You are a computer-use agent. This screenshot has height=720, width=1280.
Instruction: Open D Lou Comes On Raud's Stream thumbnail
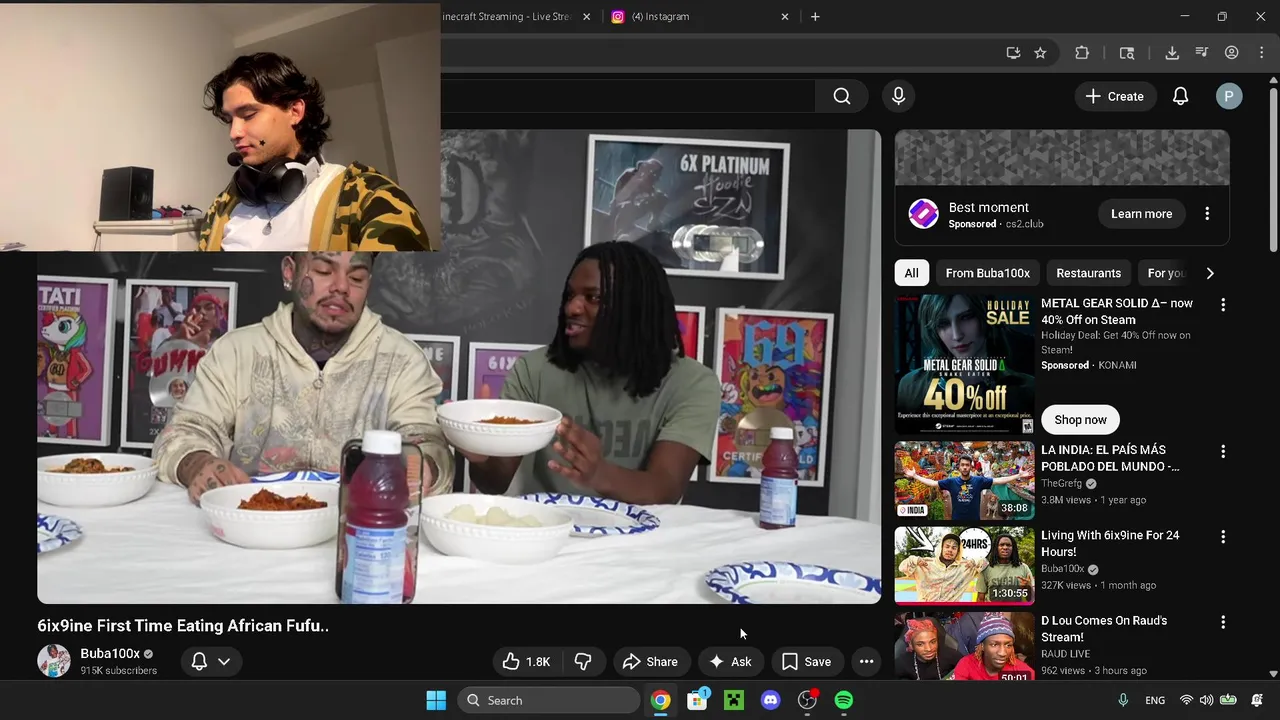tap(964, 647)
